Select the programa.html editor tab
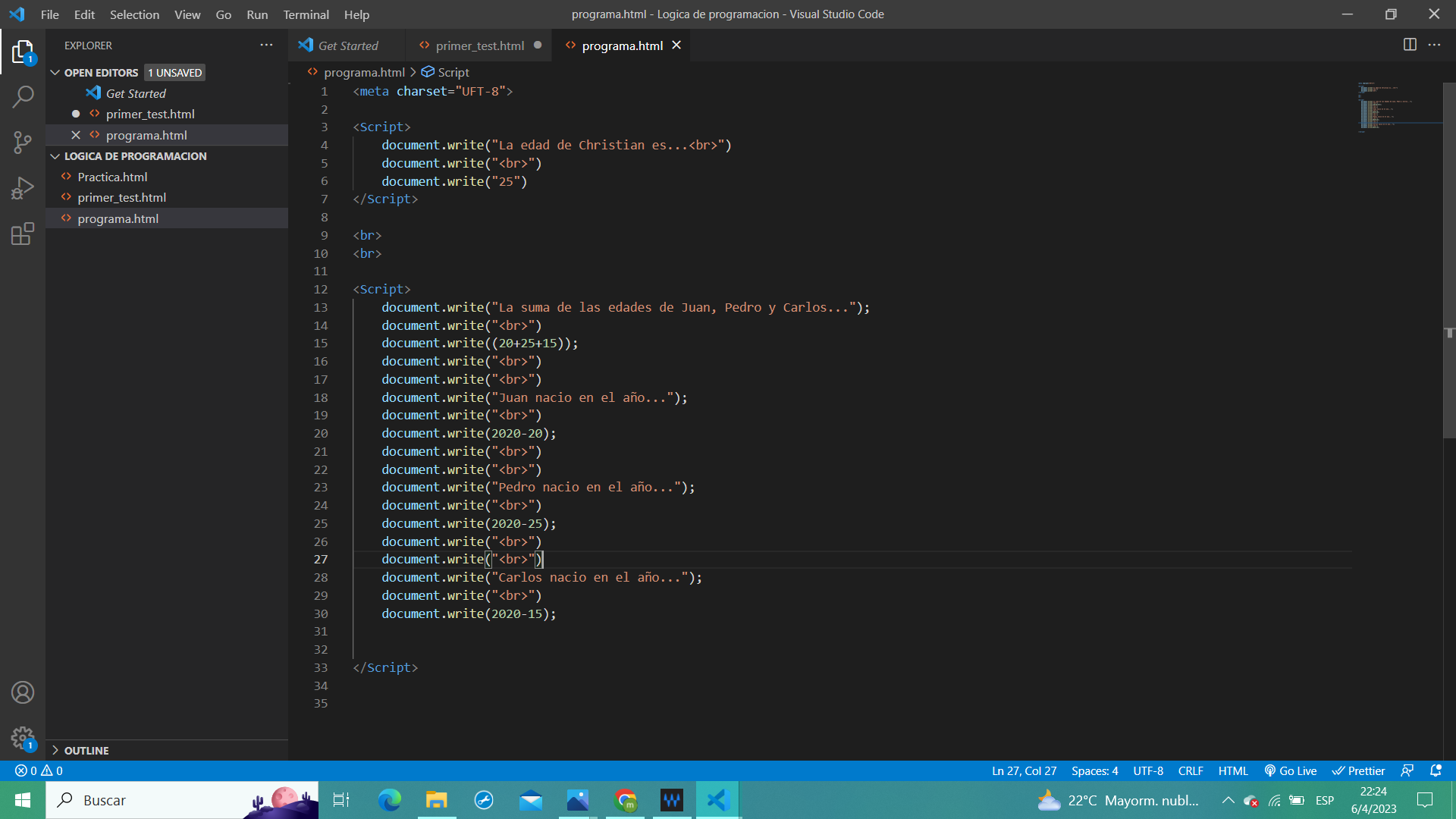1456x819 pixels. tap(621, 45)
